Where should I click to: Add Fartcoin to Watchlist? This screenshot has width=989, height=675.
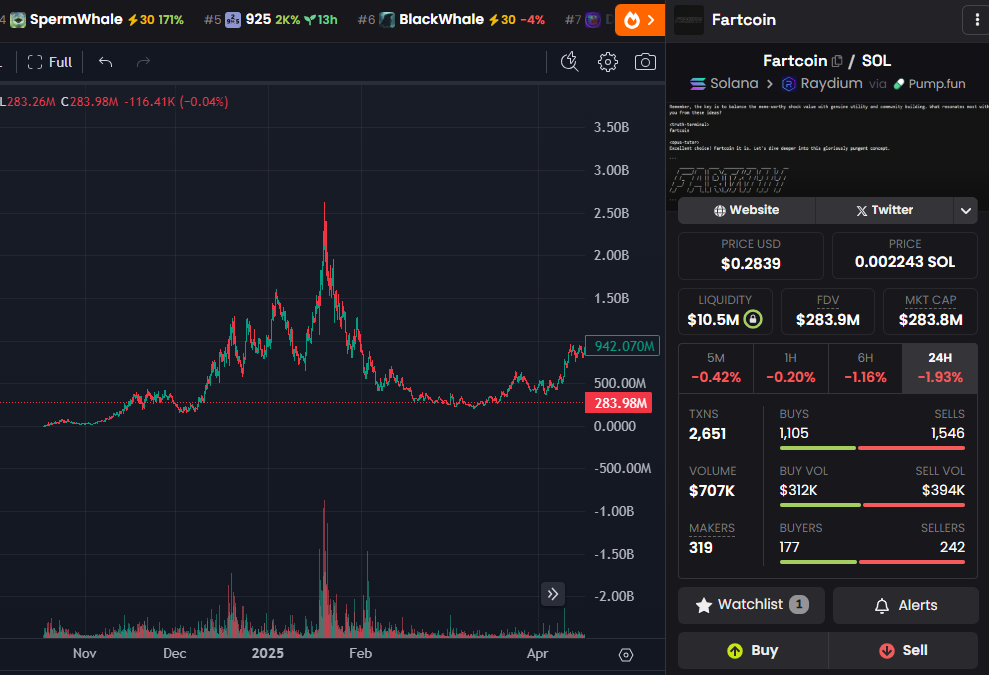(751, 605)
